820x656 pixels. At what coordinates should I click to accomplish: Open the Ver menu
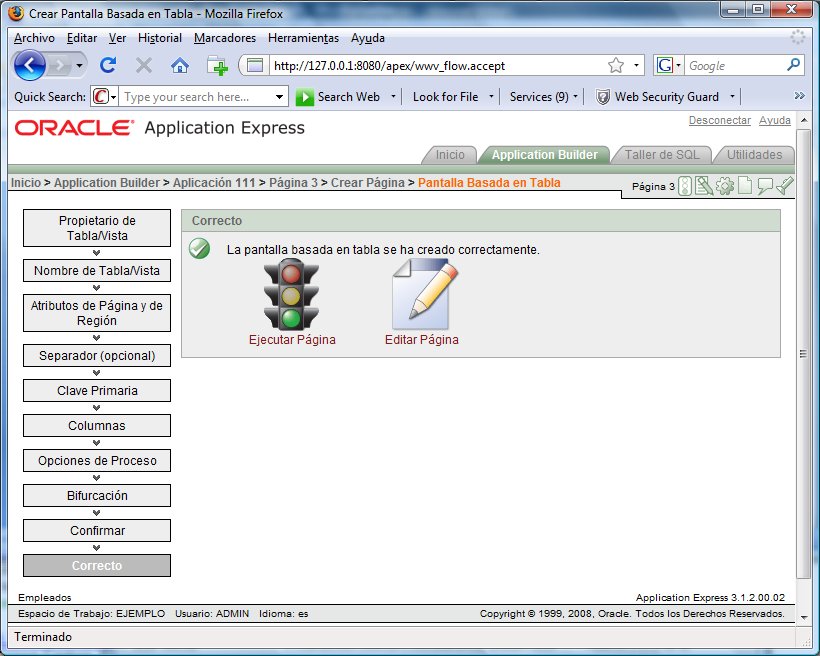coord(117,38)
